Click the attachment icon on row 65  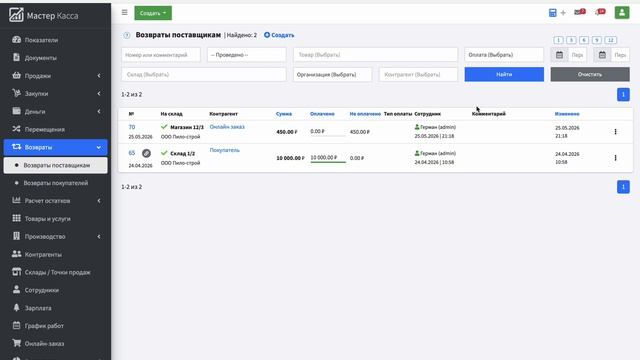coord(146,153)
